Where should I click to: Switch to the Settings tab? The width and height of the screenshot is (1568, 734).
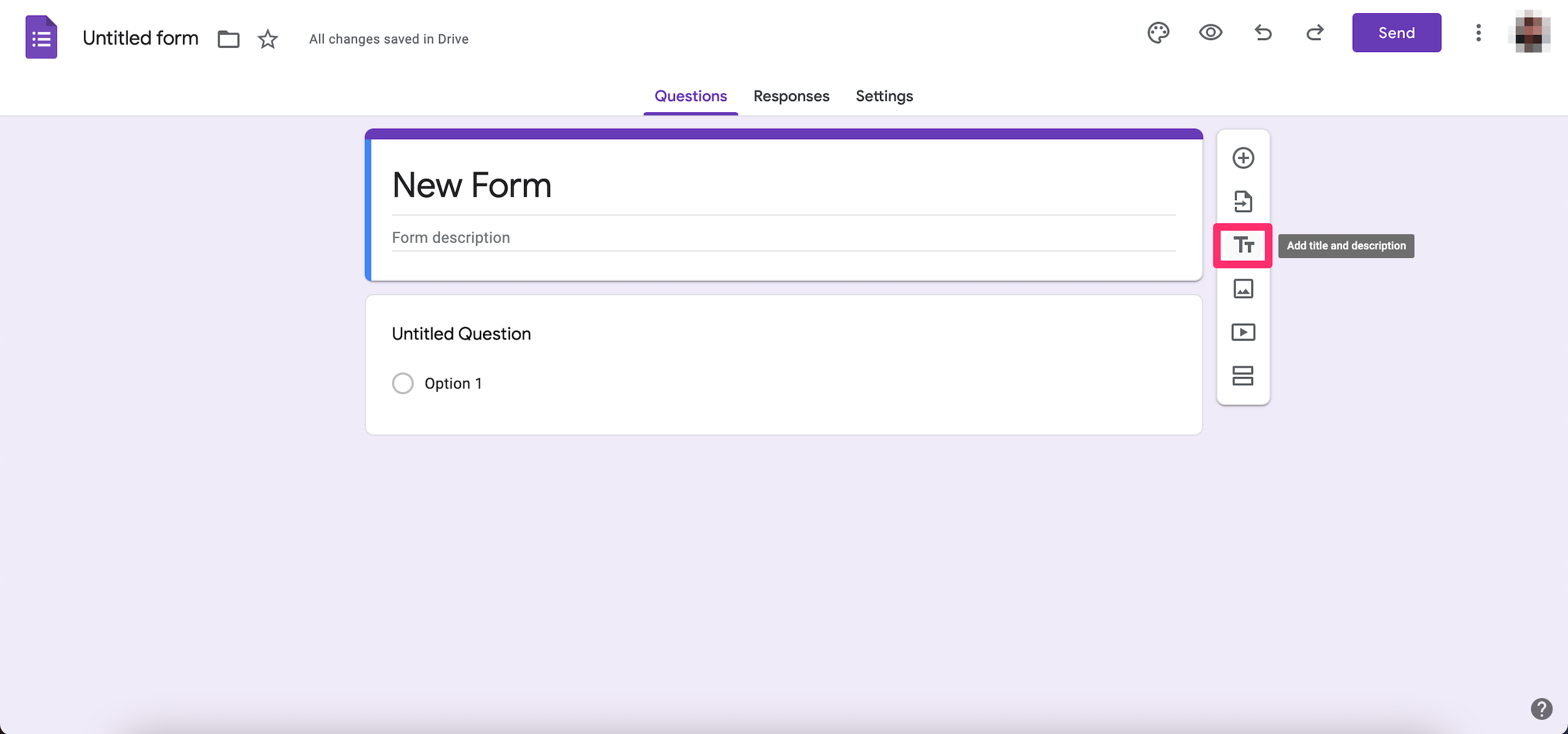coord(884,96)
